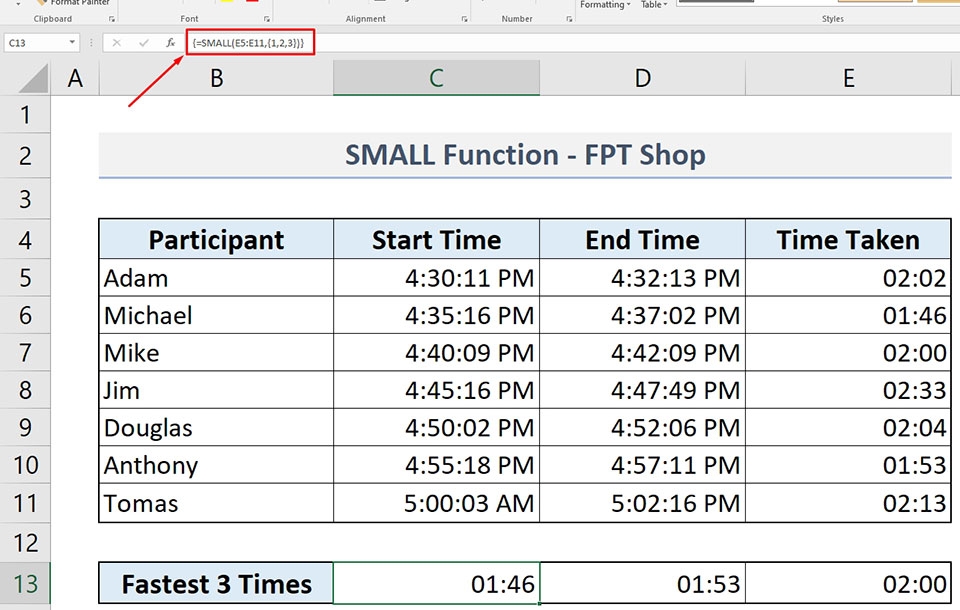Select row 13 header
This screenshot has height=610, width=960.
tap(25, 584)
